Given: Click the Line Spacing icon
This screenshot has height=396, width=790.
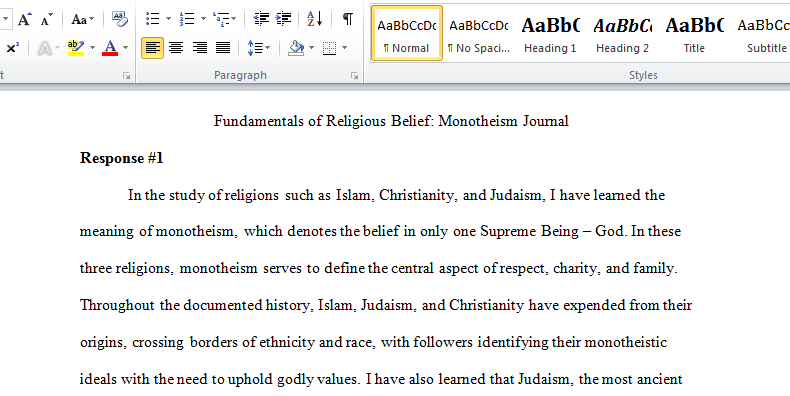Looking at the screenshot, I should [x=255, y=48].
